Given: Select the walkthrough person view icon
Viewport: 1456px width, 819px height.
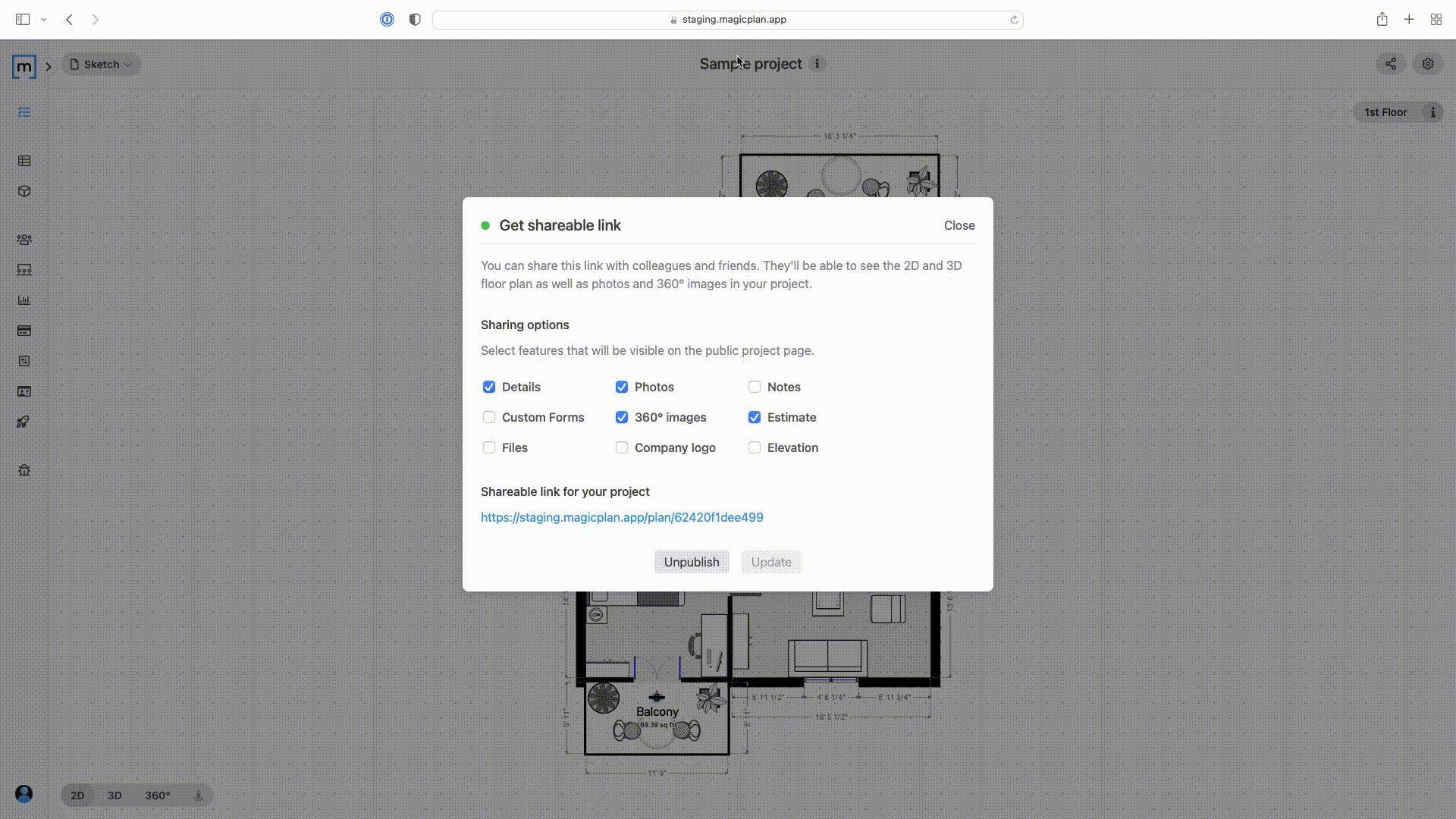Looking at the screenshot, I should tap(199, 795).
